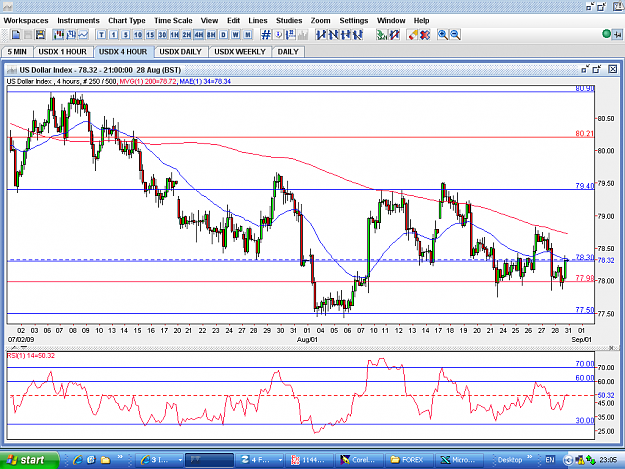Click the price scale icon in toolbar
Screen dimensions: 625x469
tap(291, 35)
